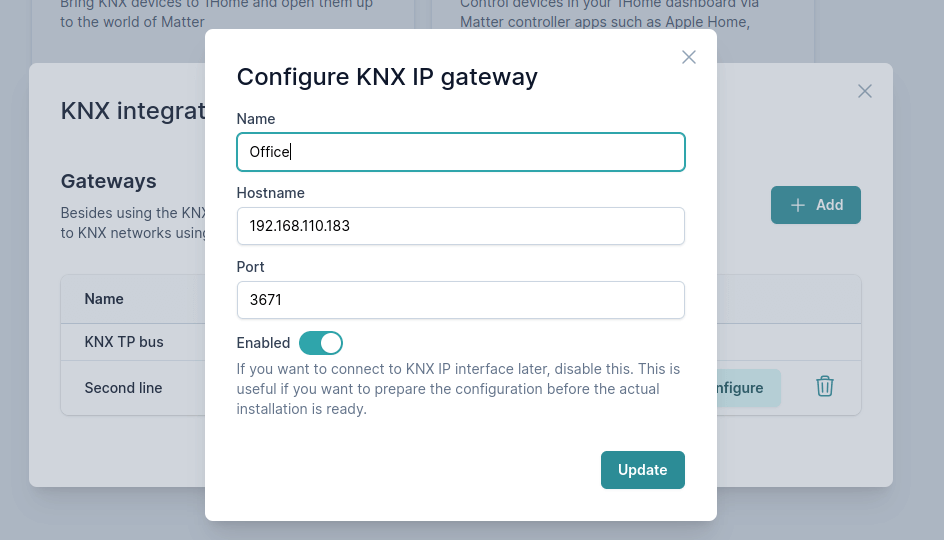
Task: Focus the Name field containing Office
Action: coord(461,152)
